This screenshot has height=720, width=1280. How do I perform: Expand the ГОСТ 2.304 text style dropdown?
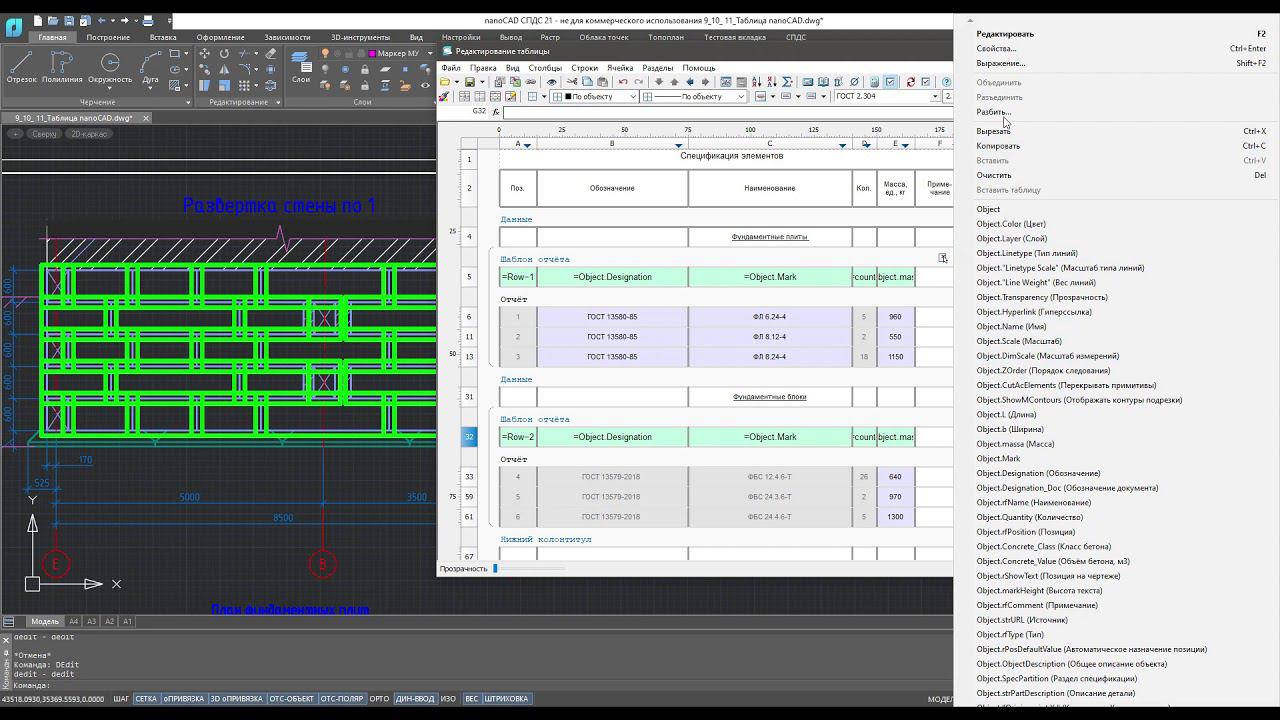(x=934, y=97)
